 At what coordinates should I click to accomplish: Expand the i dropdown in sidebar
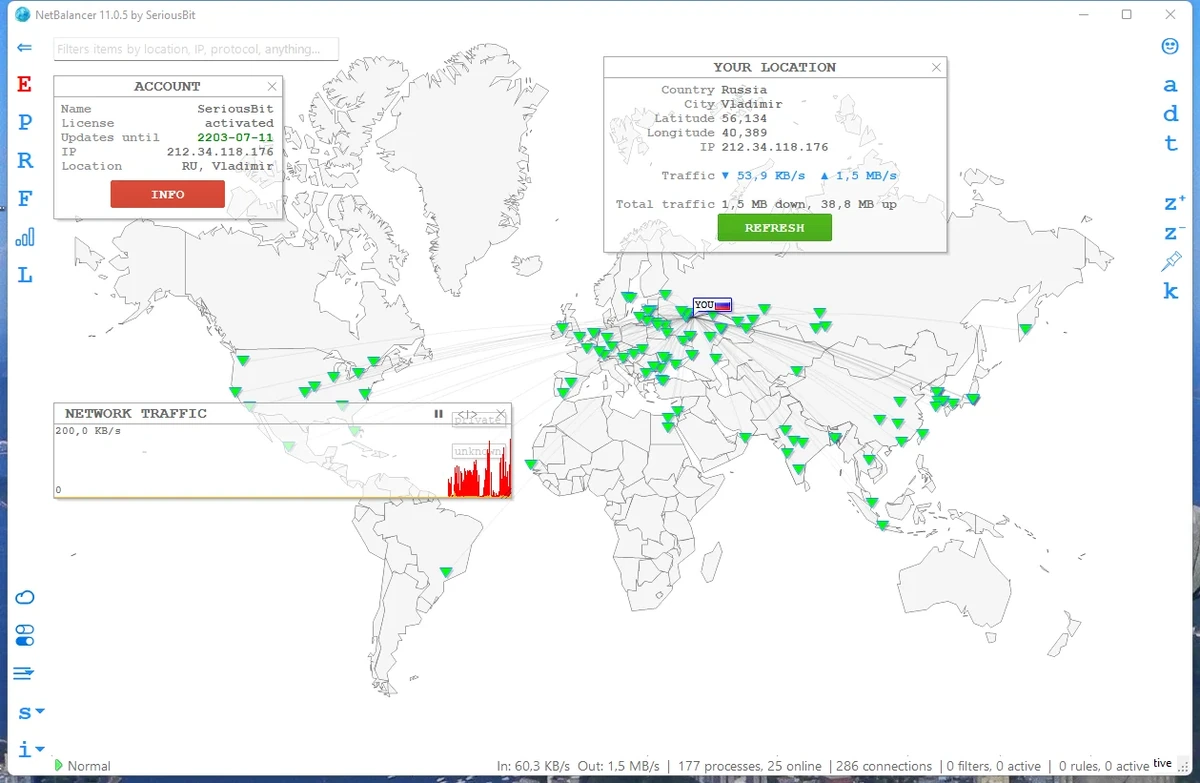click(31, 748)
